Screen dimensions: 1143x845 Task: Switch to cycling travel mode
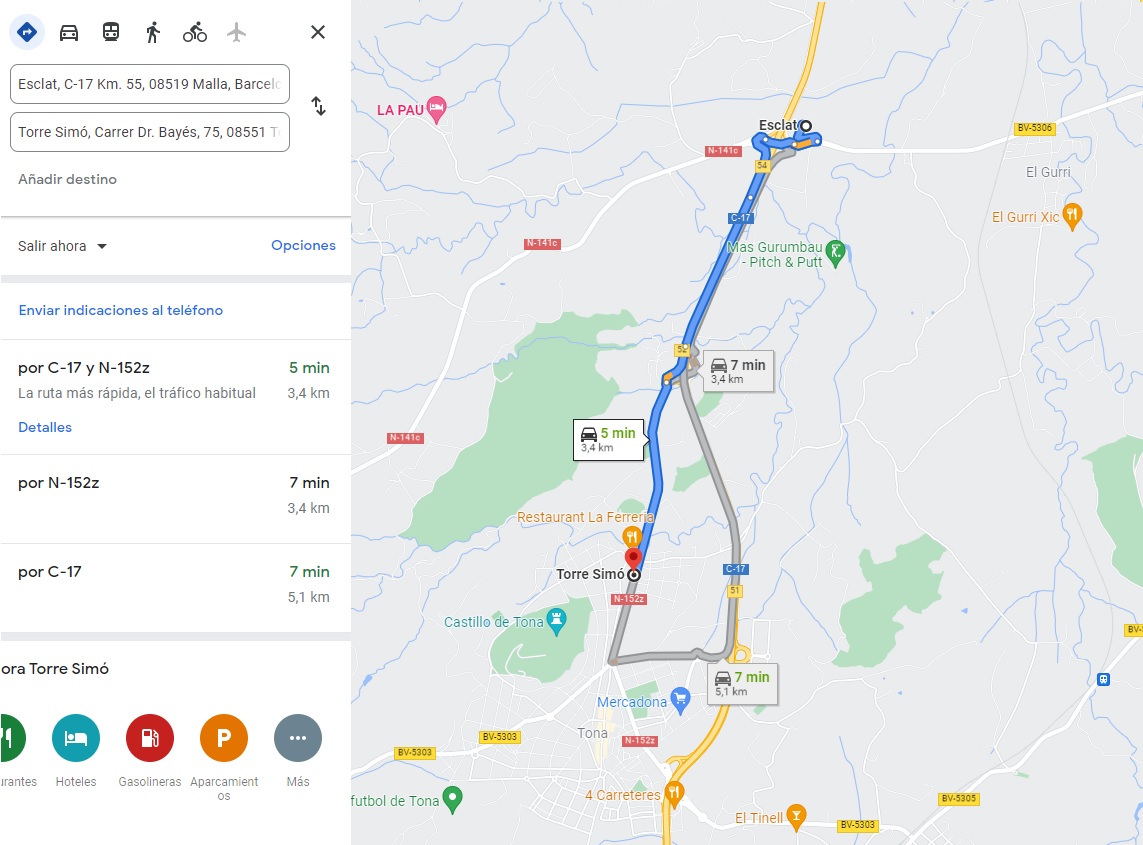(x=195, y=32)
